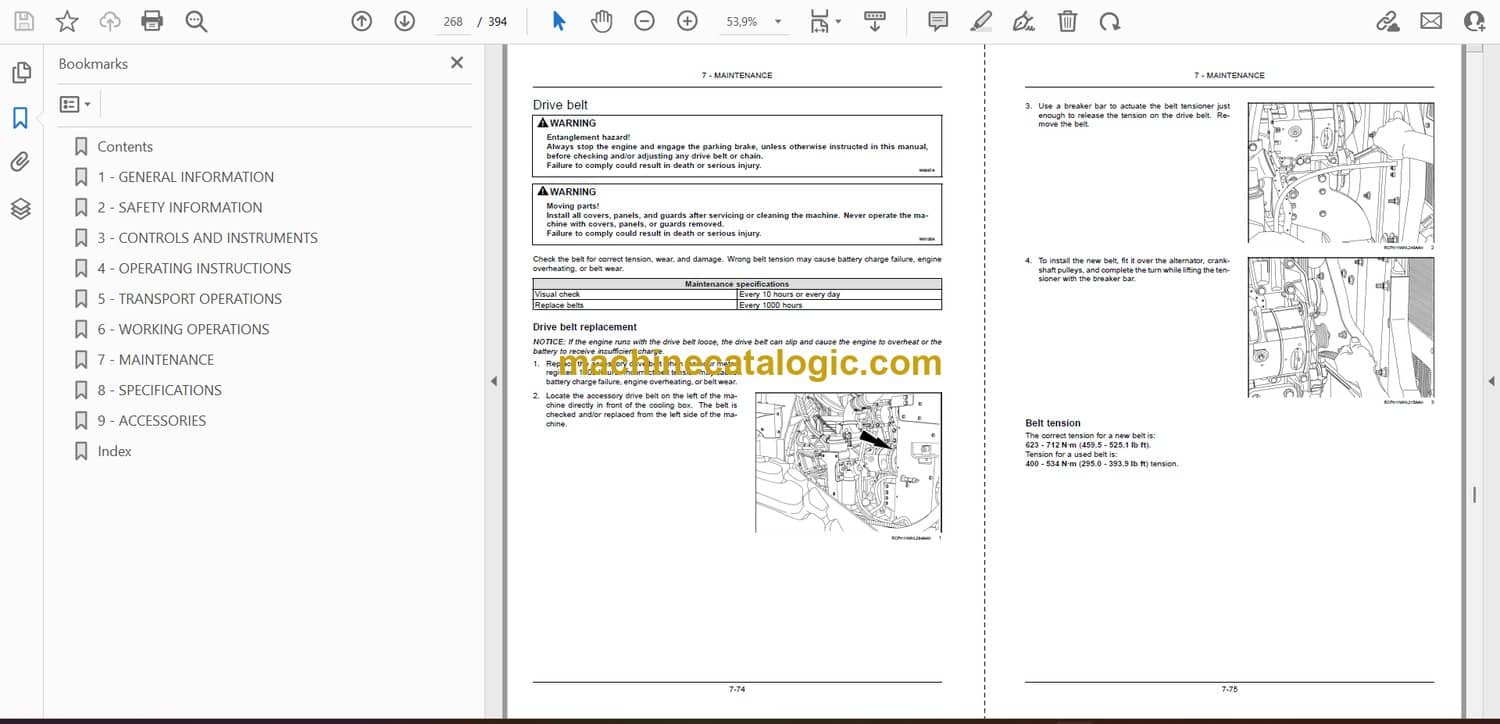Select the 7 - MAINTENANCE bookmark
The height and width of the screenshot is (724, 1500).
click(x=156, y=360)
